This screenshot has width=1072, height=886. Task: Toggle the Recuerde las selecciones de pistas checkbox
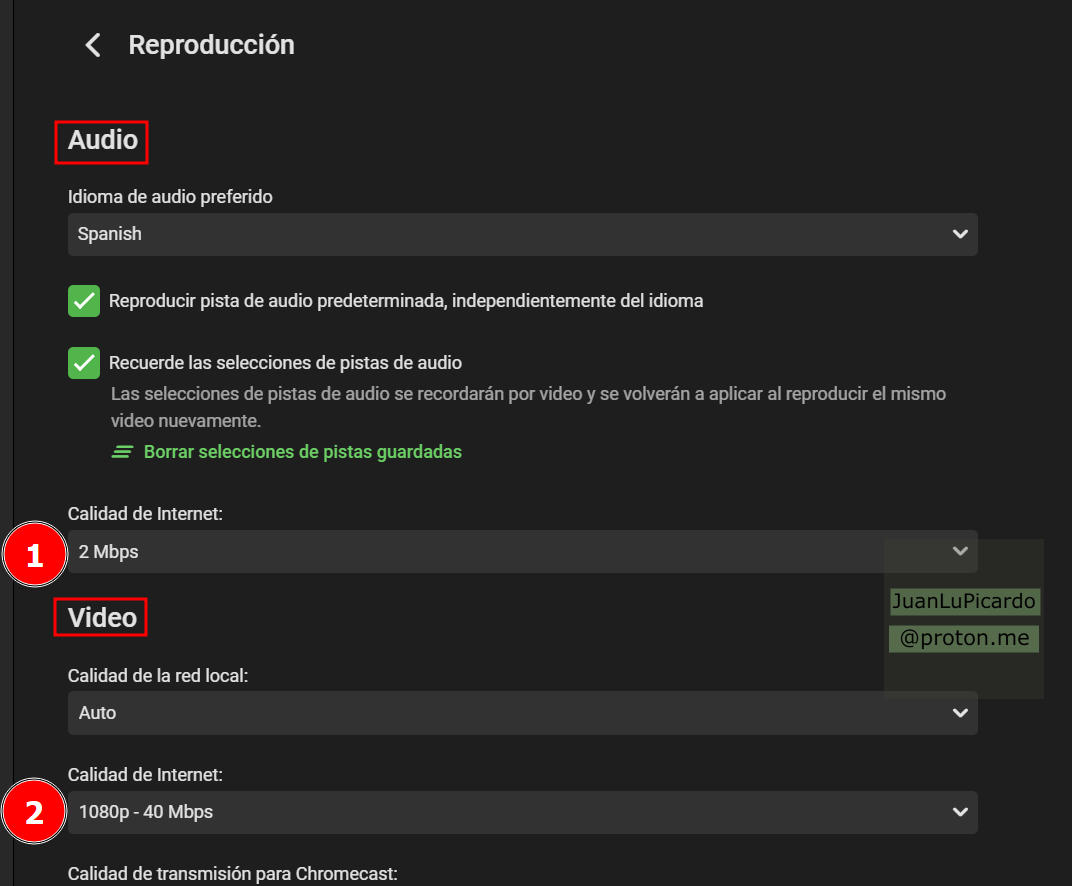pos(84,363)
